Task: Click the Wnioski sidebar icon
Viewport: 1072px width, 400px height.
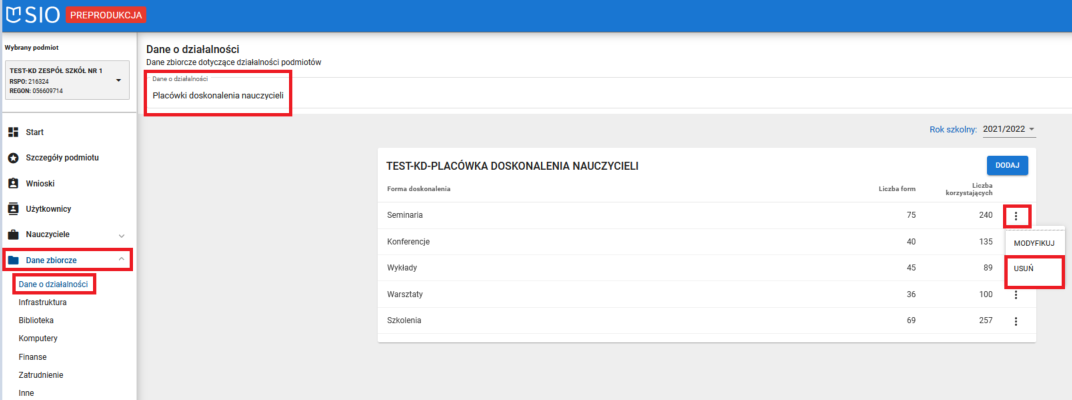Action: click(x=14, y=184)
